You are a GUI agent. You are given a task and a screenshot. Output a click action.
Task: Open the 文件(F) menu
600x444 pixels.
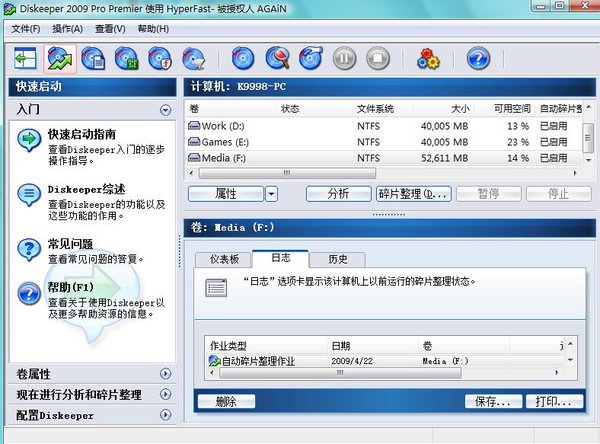click(26, 29)
